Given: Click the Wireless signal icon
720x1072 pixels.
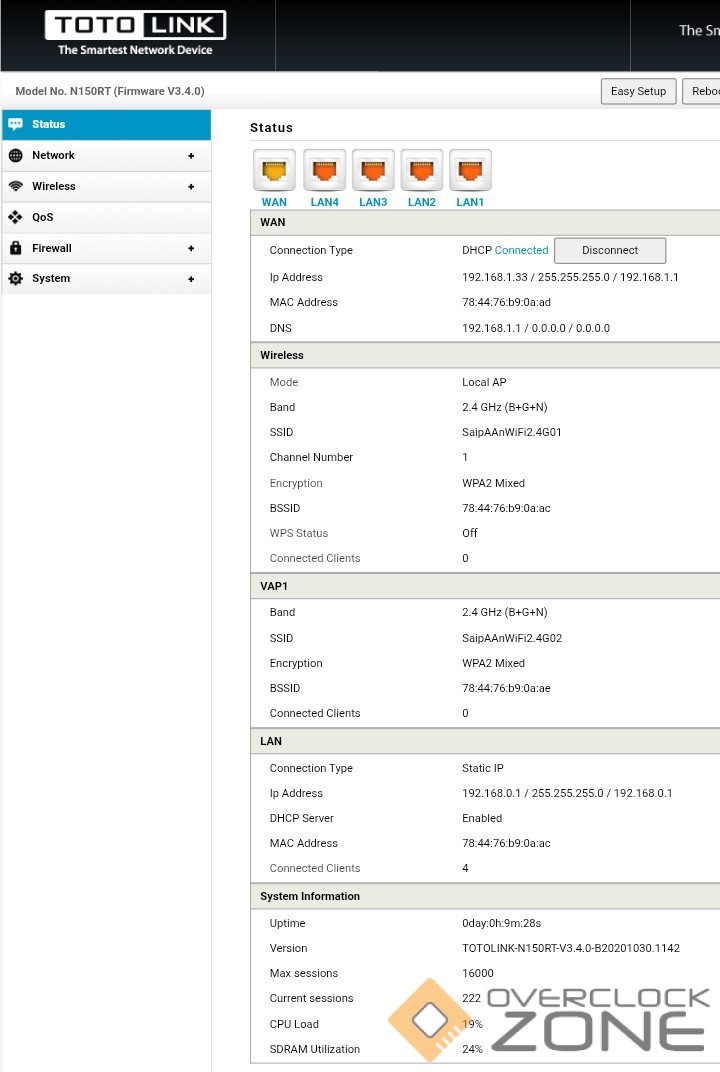Looking at the screenshot, I should [15, 186].
